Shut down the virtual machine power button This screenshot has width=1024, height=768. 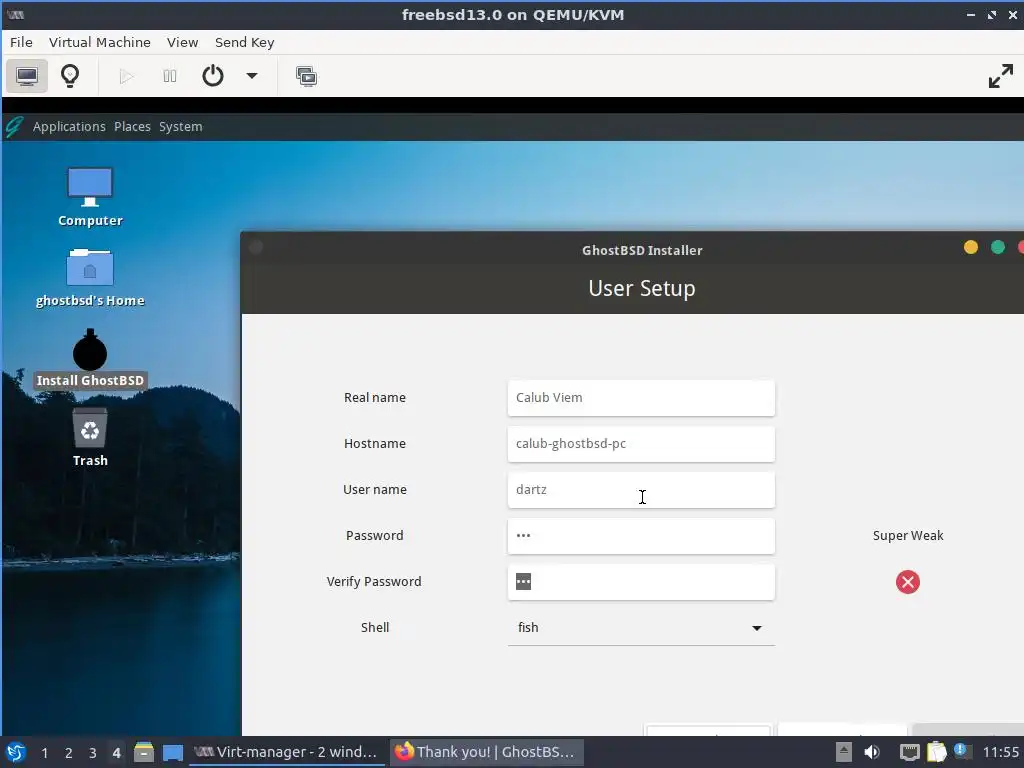tap(213, 76)
